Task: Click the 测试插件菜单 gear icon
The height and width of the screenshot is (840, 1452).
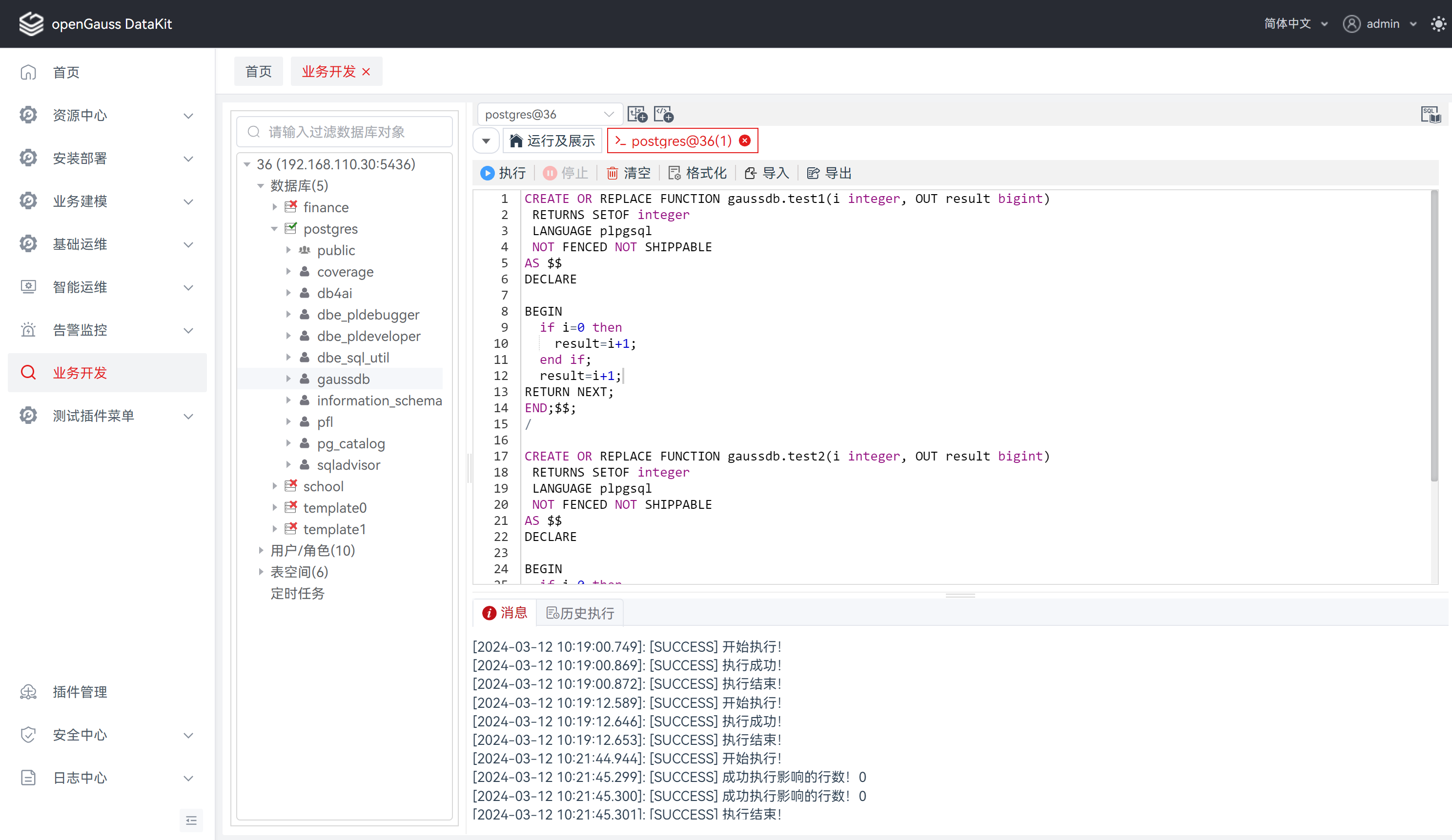Action: point(28,416)
